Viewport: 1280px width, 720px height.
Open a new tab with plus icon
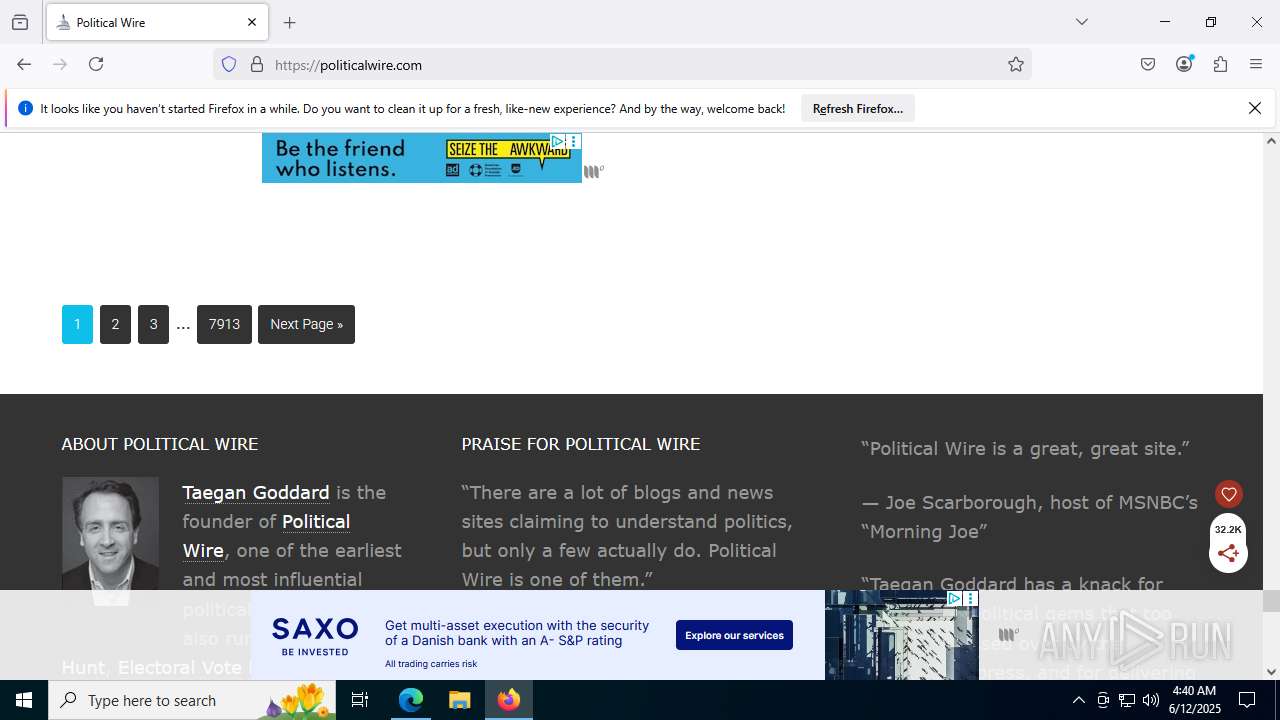click(290, 22)
